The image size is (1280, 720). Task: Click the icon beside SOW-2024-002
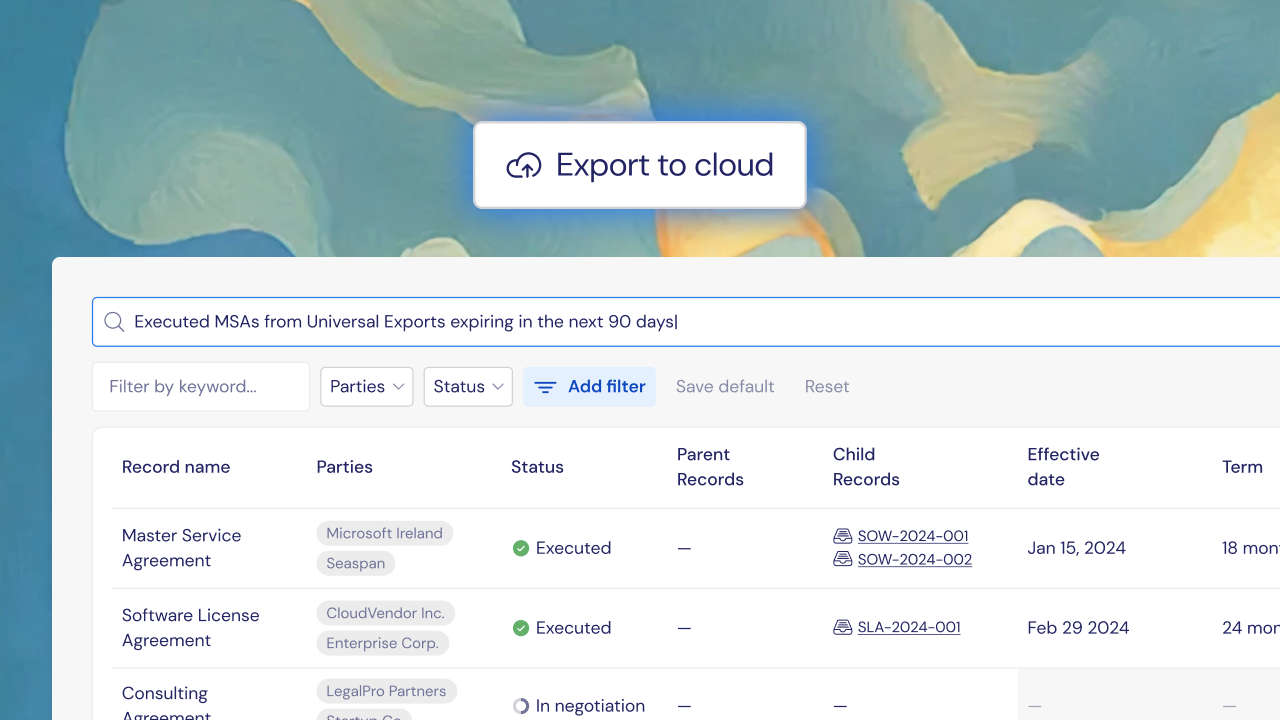click(843, 559)
